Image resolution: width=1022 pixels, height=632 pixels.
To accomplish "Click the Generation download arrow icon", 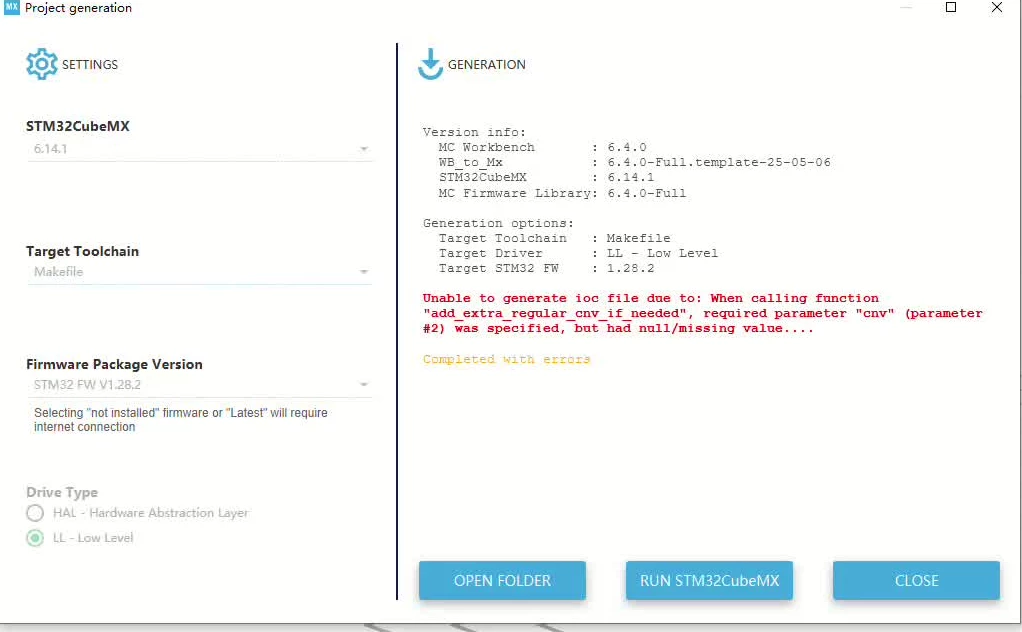I will point(430,64).
